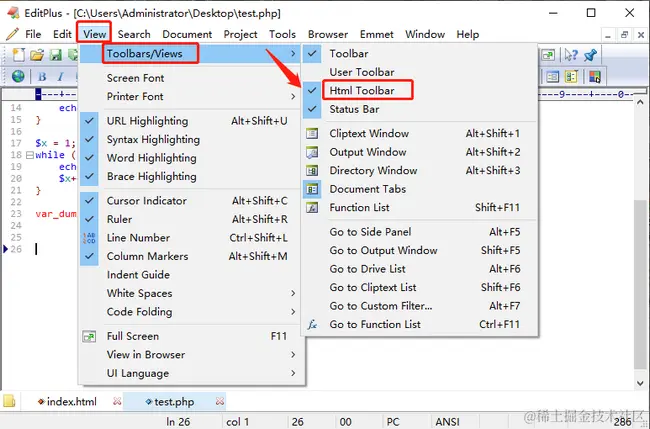
Task: Expand the Toolbars/Views submenu
Action: [x=191, y=53]
